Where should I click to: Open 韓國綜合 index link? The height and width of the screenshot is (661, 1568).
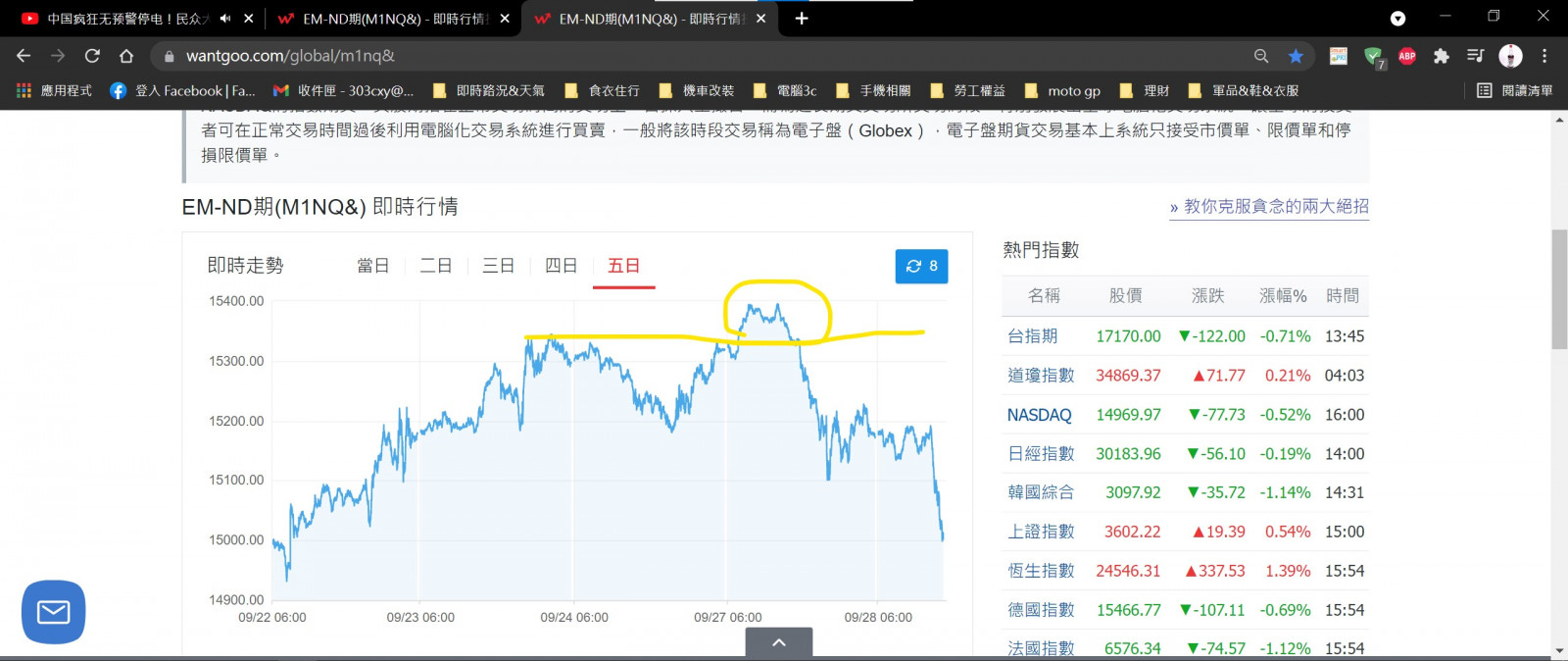pyautogui.click(x=1041, y=492)
